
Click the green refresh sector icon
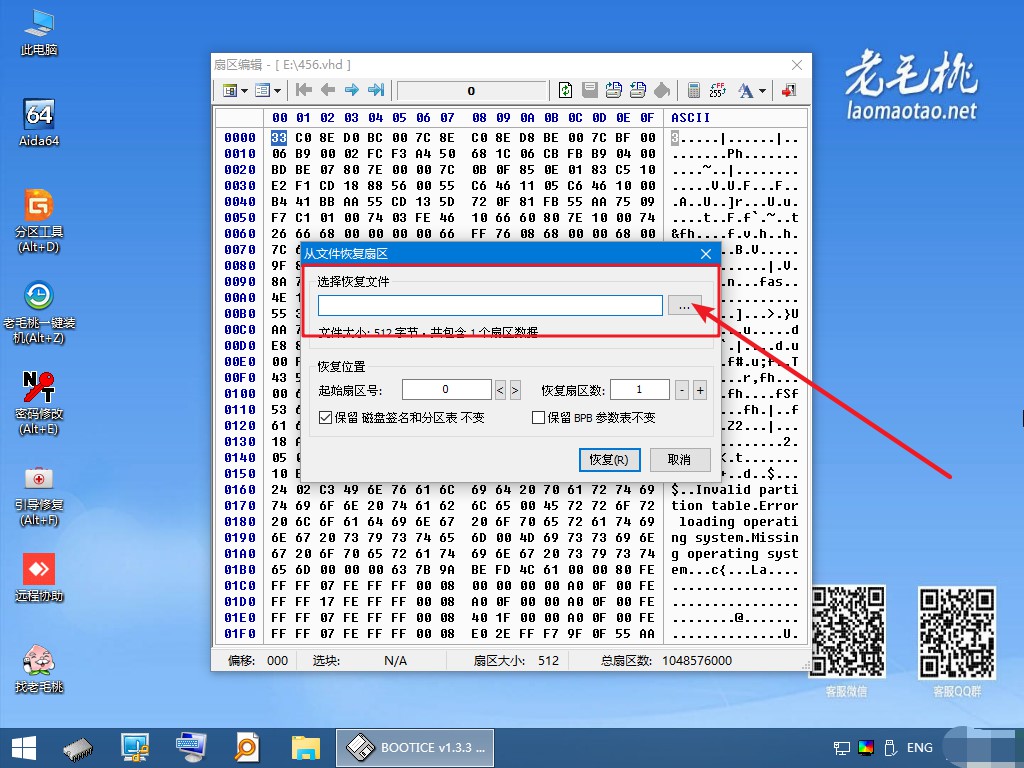pyautogui.click(x=566, y=90)
